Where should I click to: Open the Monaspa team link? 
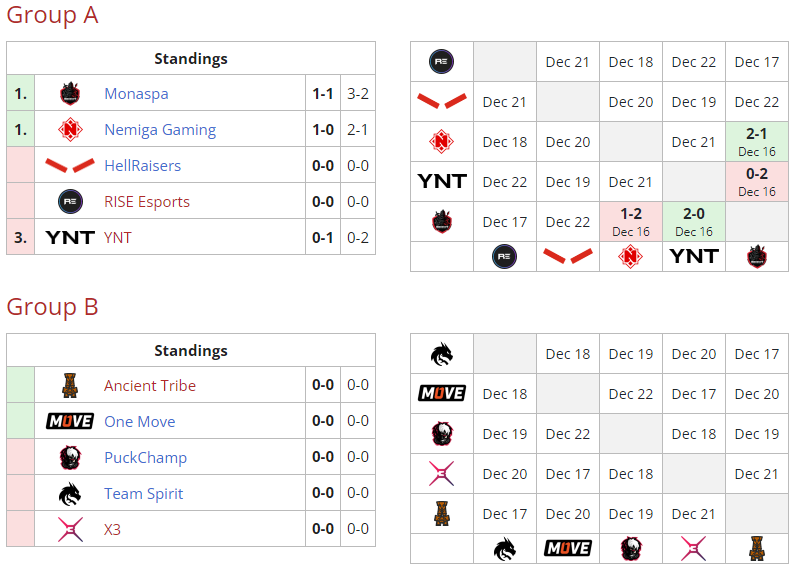[x=136, y=93]
